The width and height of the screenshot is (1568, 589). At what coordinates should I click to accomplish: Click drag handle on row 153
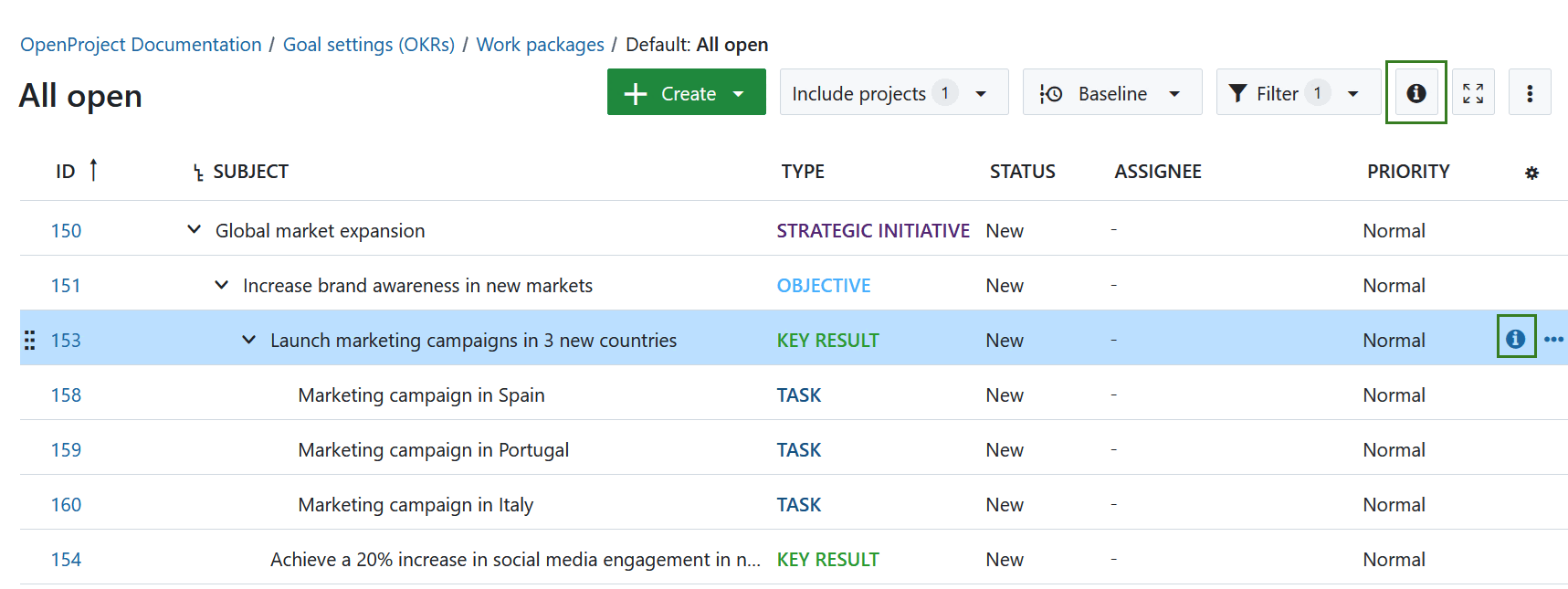30,340
